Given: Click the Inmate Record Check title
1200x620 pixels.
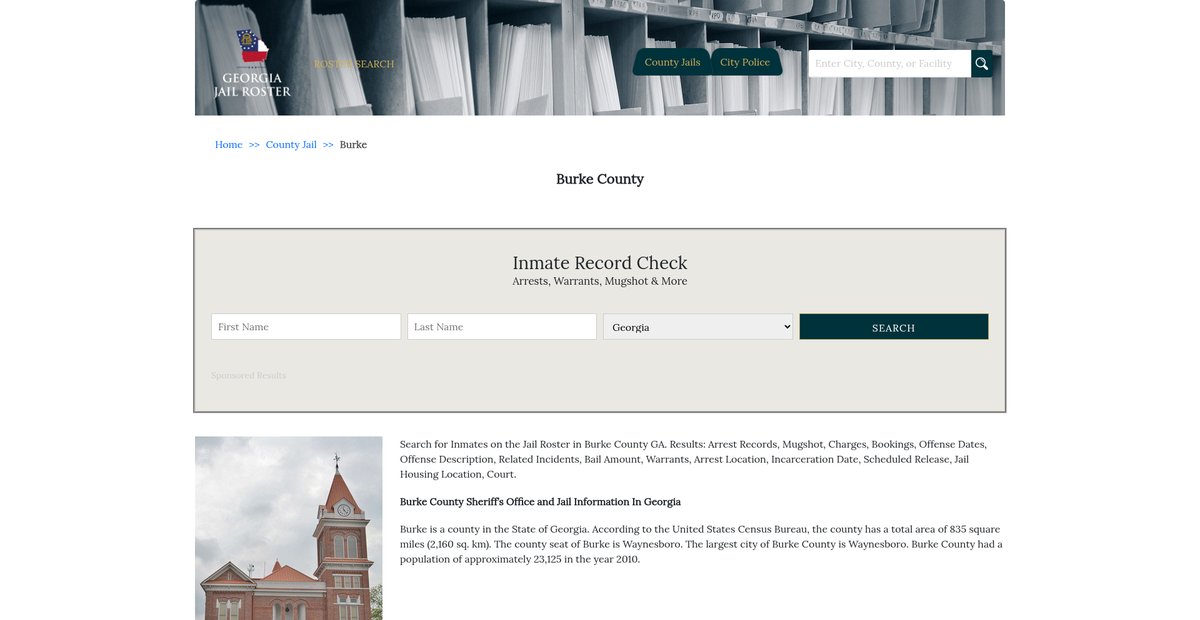Looking at the screenshot, I should [x=600, y=263].
